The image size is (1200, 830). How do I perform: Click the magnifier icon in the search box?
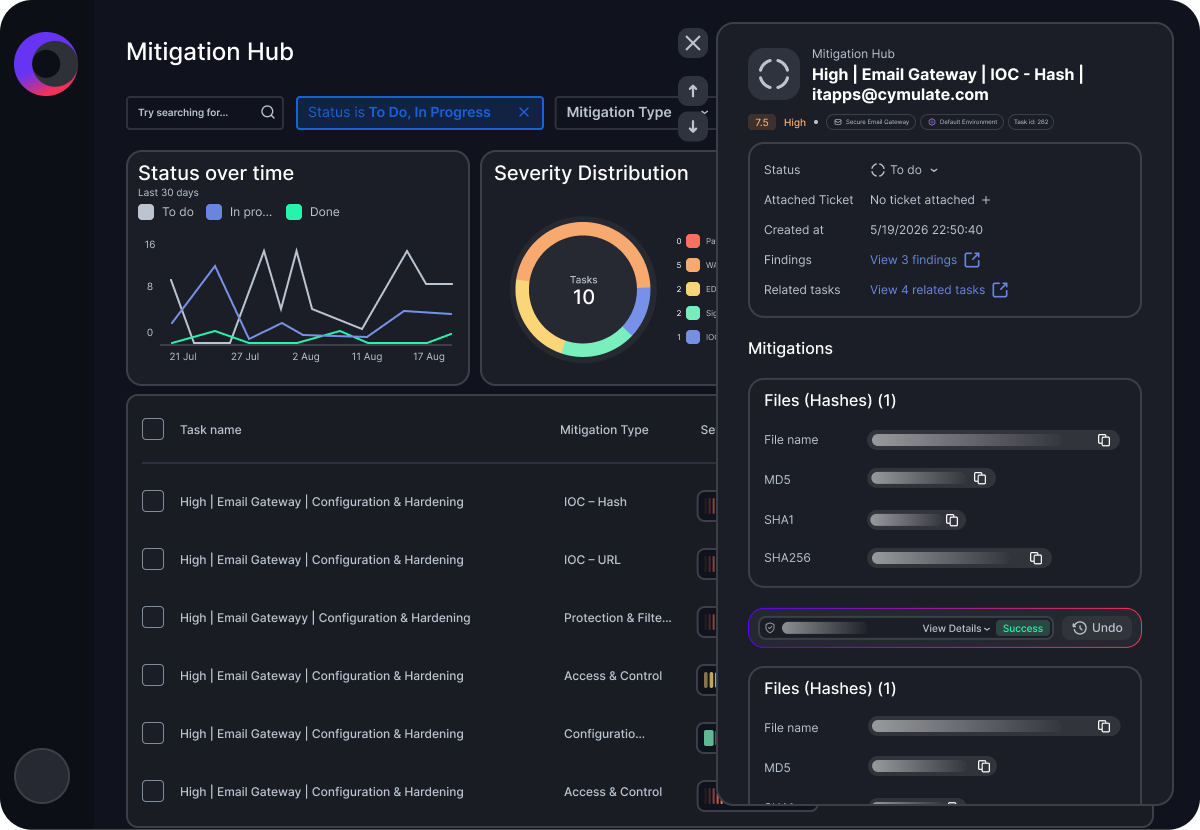[x=268, y=113]
